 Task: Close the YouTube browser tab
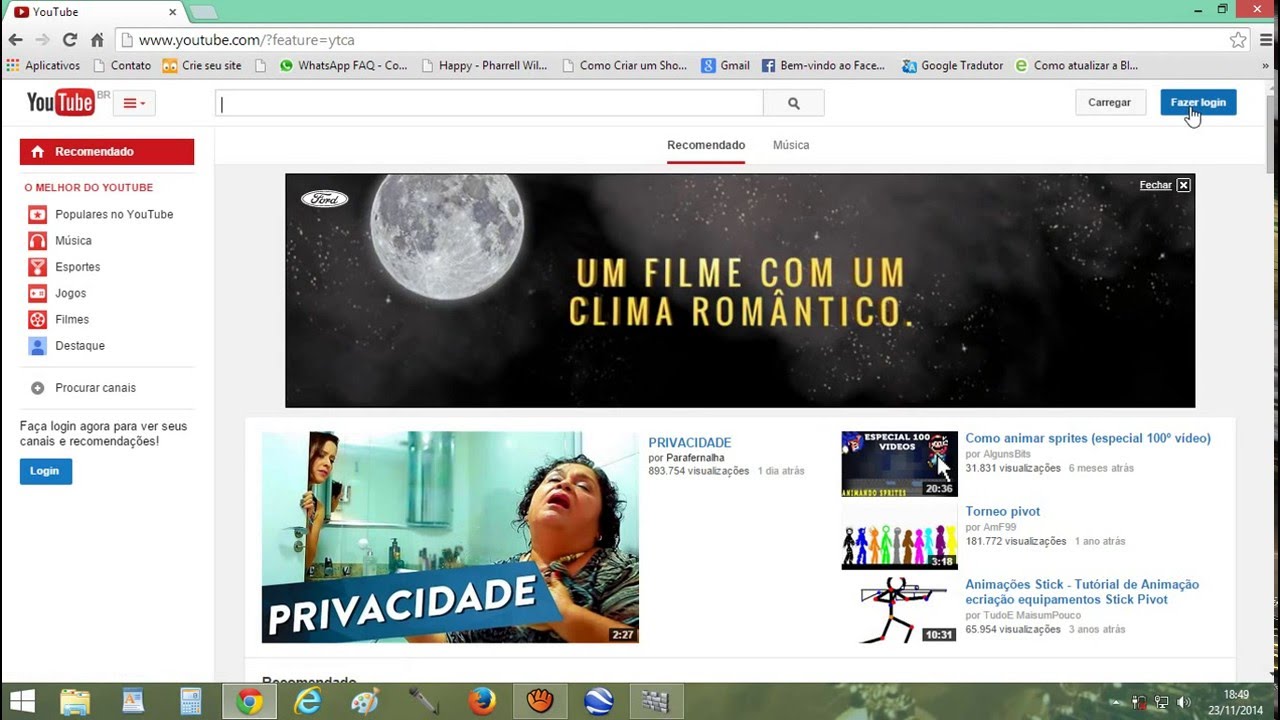pos(172,12)
